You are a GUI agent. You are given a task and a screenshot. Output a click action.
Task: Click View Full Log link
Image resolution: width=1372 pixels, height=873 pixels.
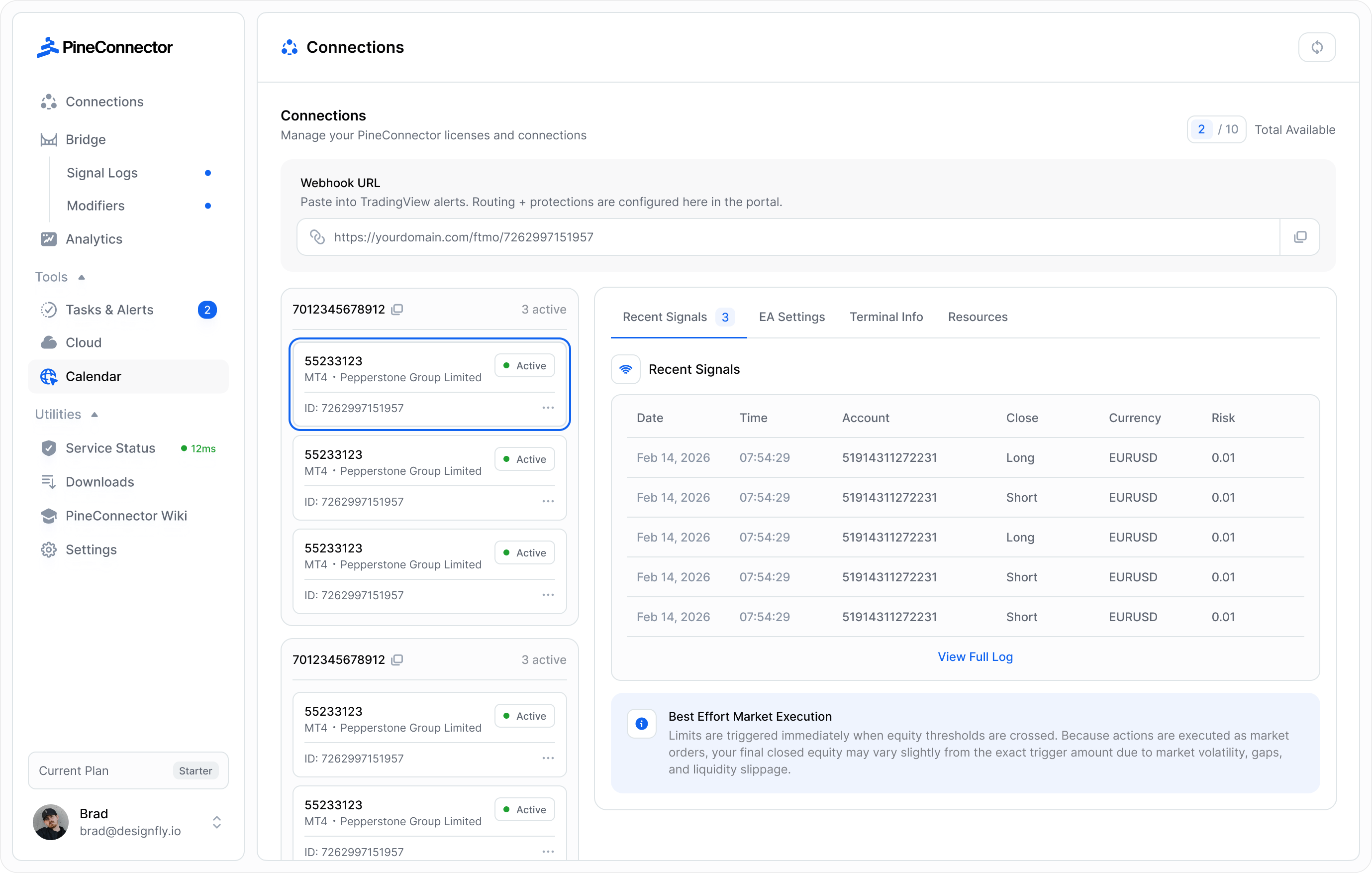975,657
